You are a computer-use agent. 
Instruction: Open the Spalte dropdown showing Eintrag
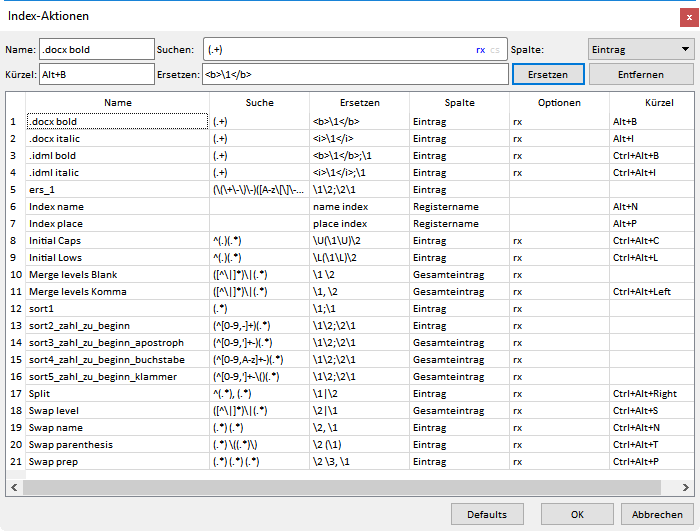(x=638, y=49)
